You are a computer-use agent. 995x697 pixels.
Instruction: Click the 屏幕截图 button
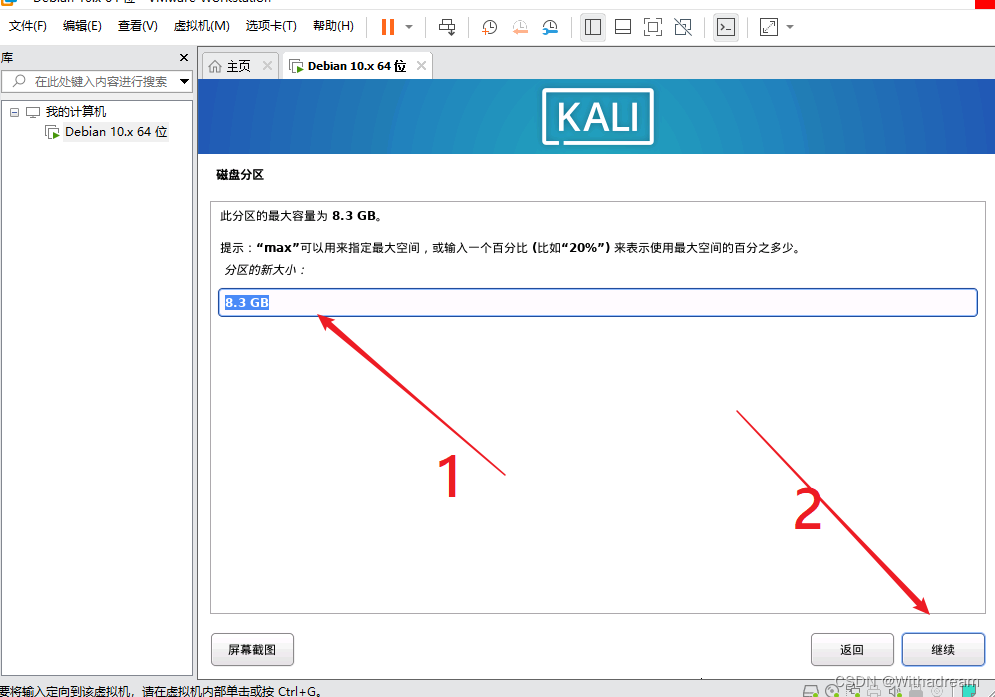click(252, 649)
